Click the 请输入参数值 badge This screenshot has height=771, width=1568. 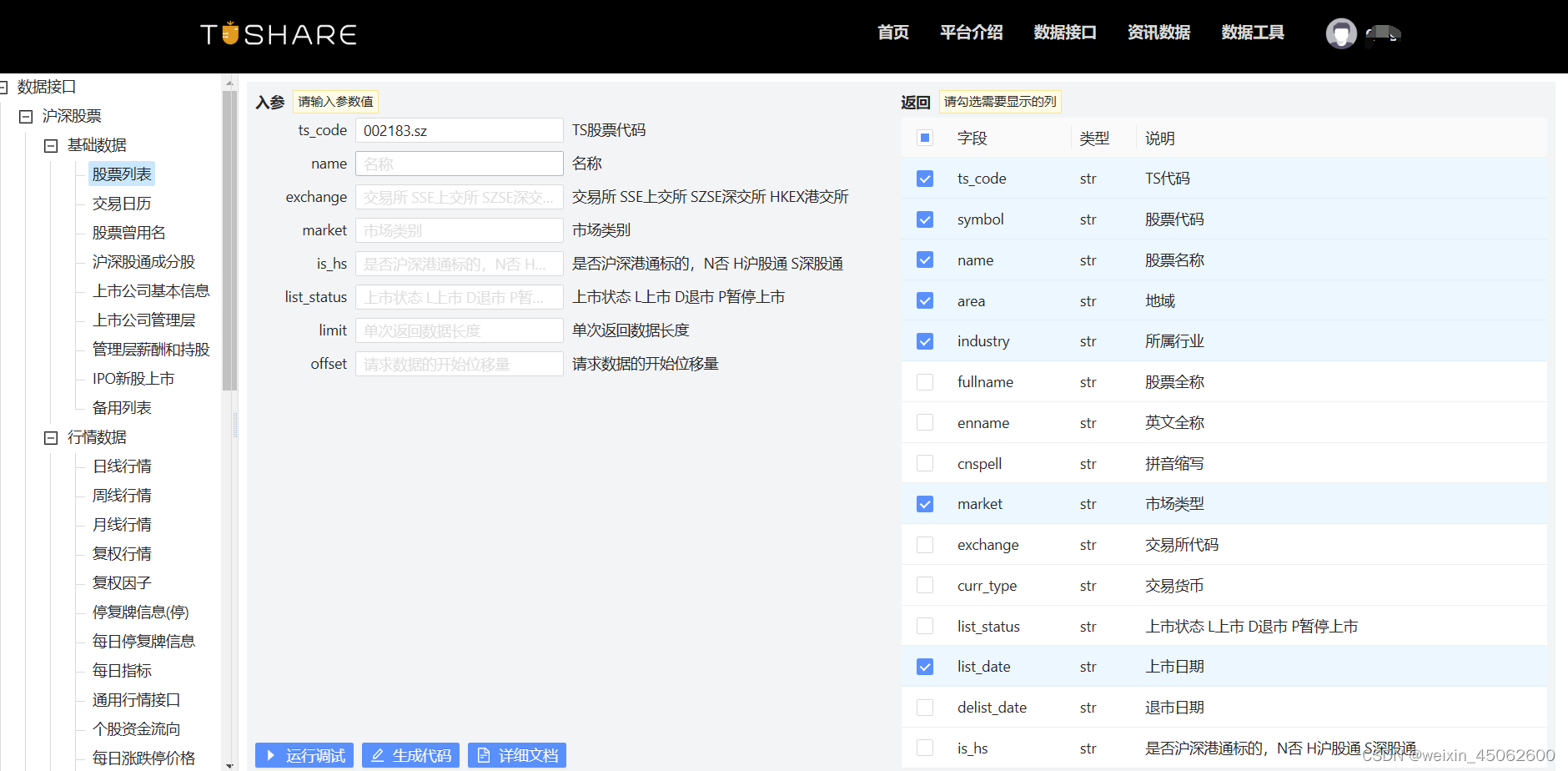point(335,101)
